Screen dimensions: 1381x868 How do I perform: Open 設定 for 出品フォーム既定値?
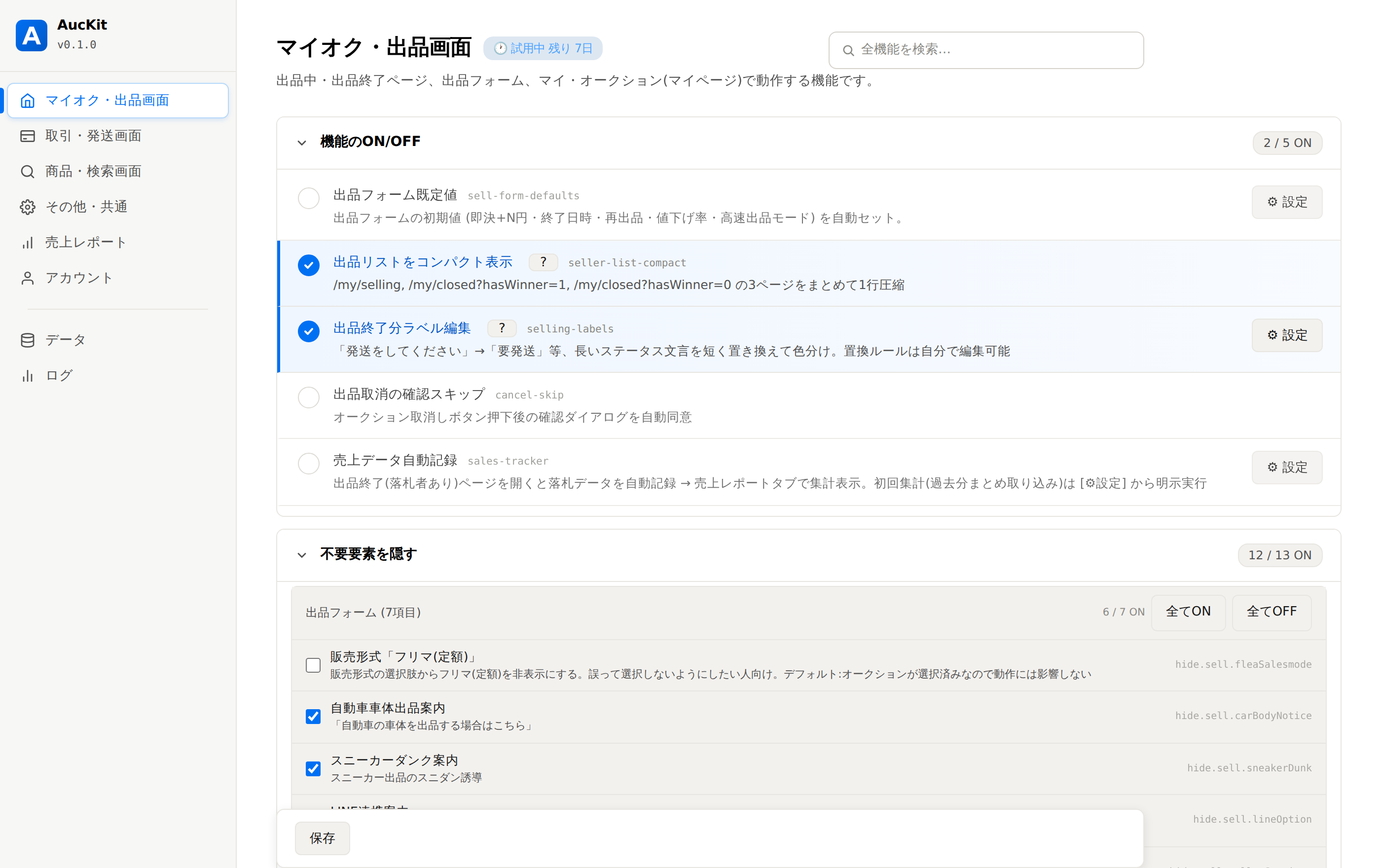pos(1287,202)
